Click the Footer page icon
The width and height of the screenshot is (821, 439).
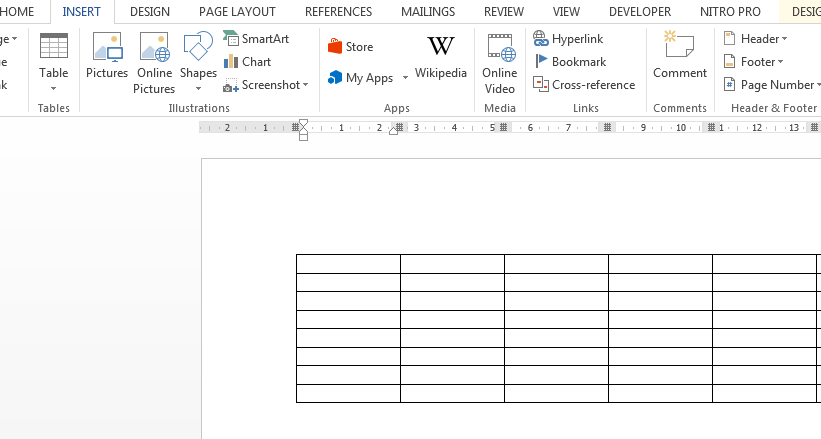coord(729,62)
